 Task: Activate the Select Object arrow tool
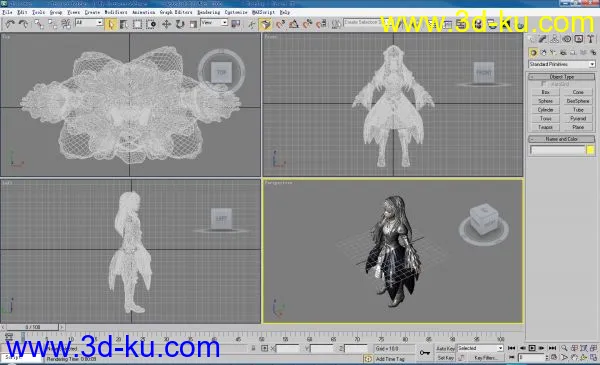pos(111,24)
